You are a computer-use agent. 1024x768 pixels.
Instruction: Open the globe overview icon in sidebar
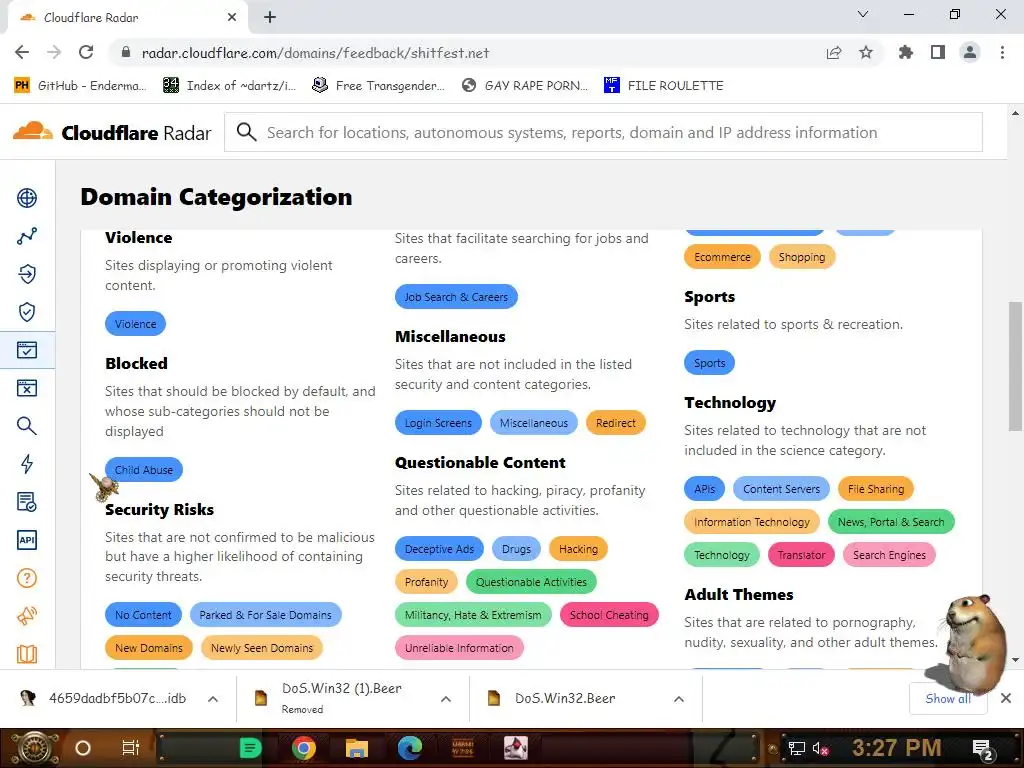pyautogui.click(x=27, y=198)
